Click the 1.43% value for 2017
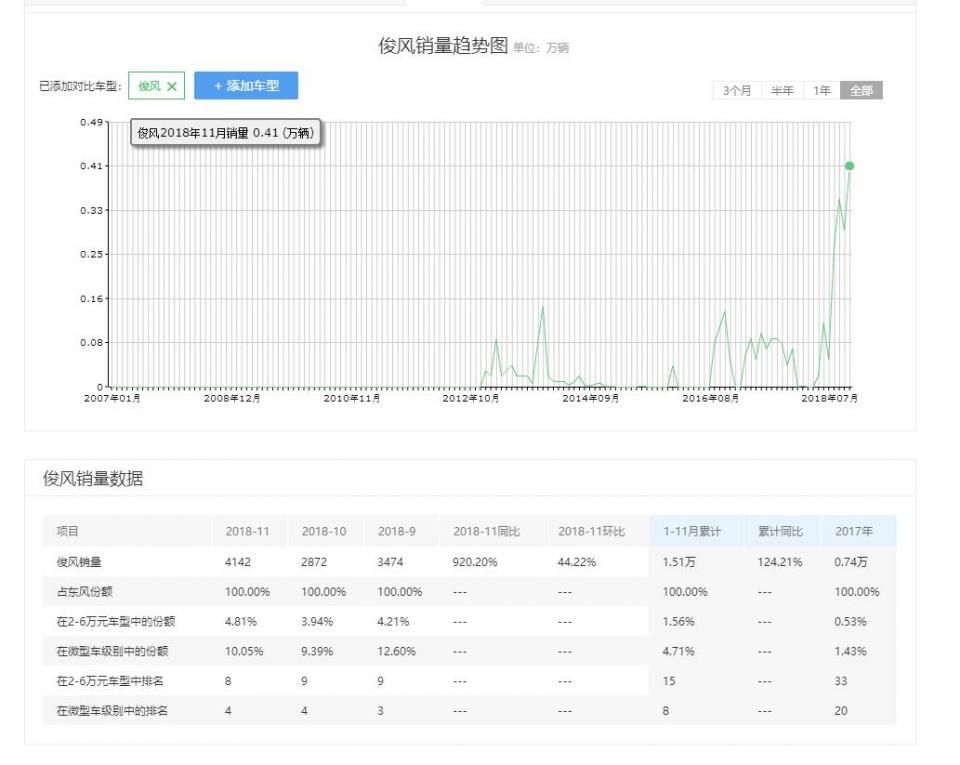The image size is (960, 765). pyautogui.click(x=850, y=651)
